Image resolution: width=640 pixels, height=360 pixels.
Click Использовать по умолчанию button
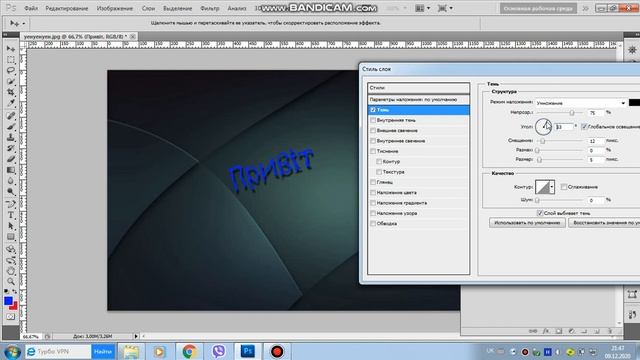coord(527,223)
